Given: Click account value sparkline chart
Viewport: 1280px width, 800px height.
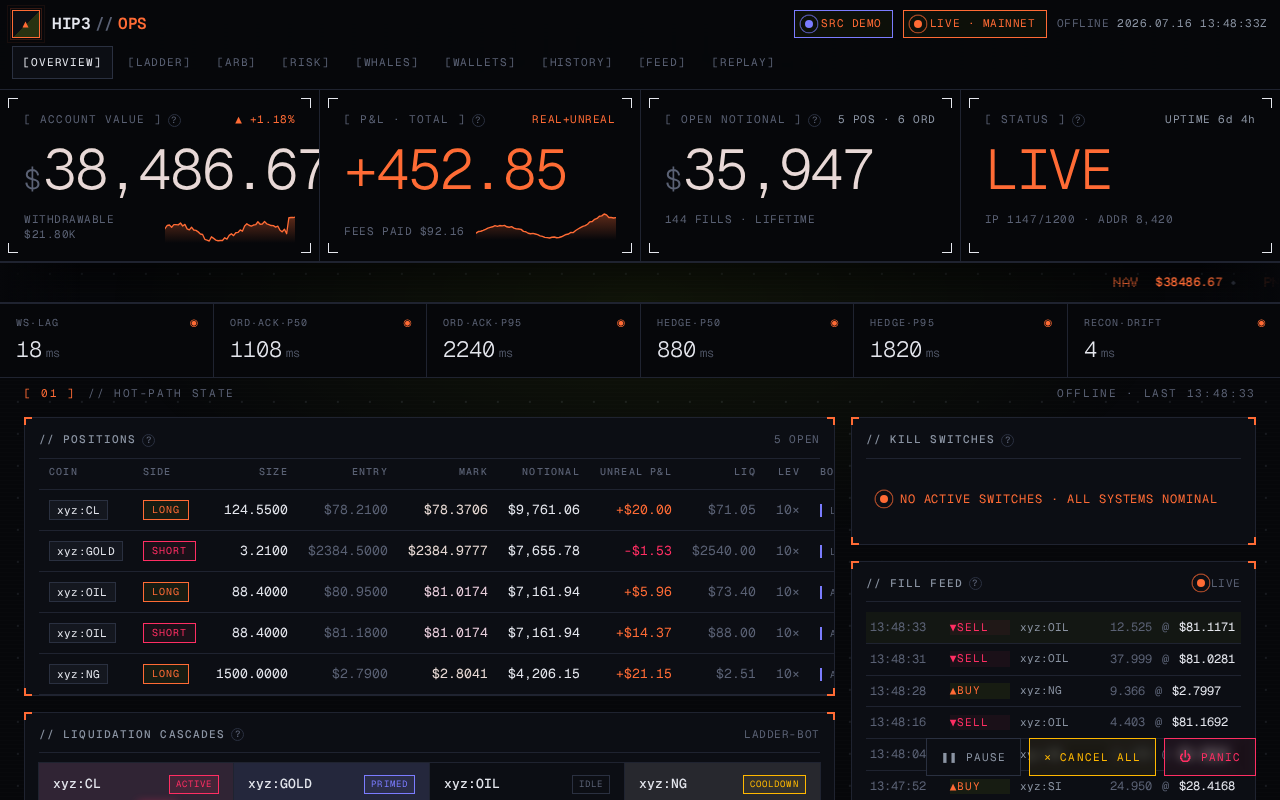Looking at the screenshot, I should [230, 229].
